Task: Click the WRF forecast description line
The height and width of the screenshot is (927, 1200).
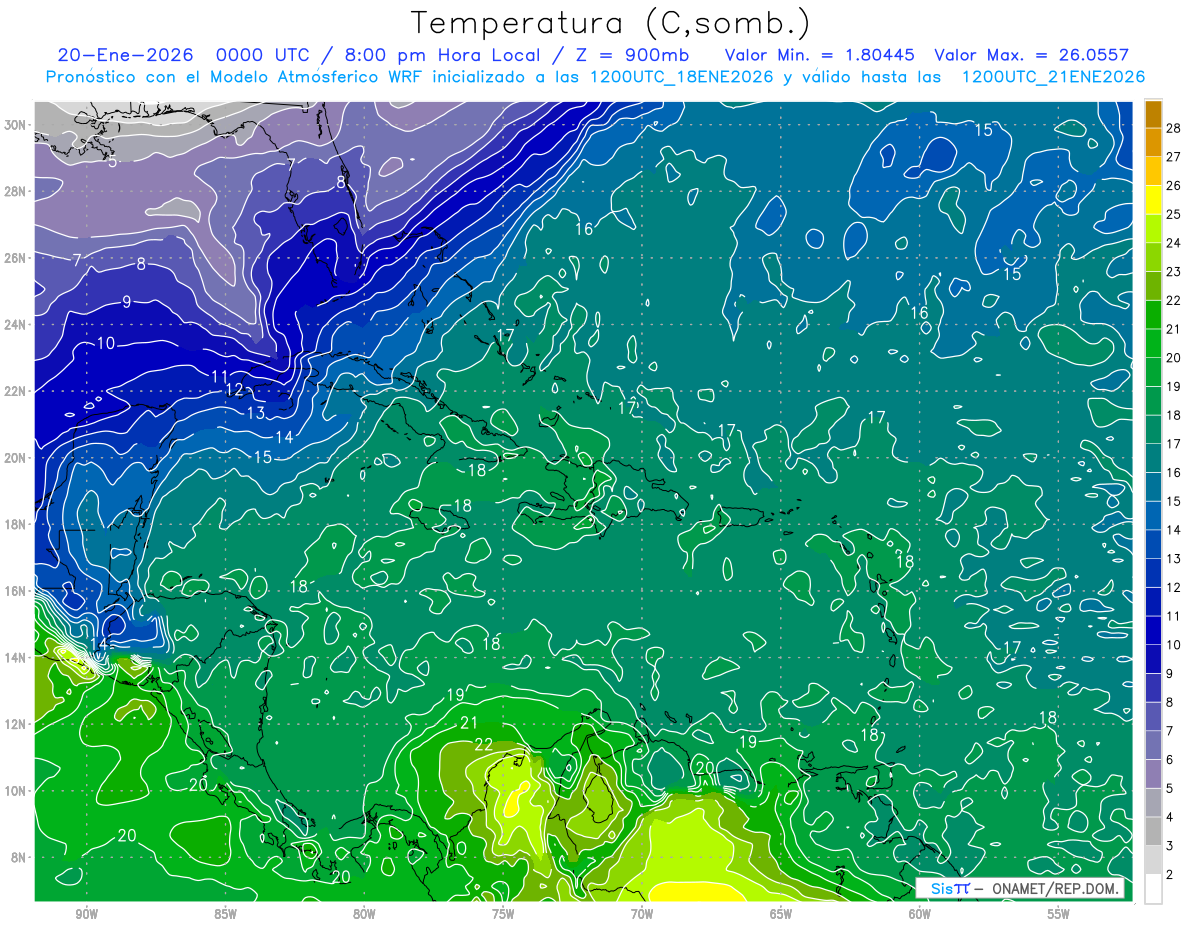Action: [x=594, y=77]
